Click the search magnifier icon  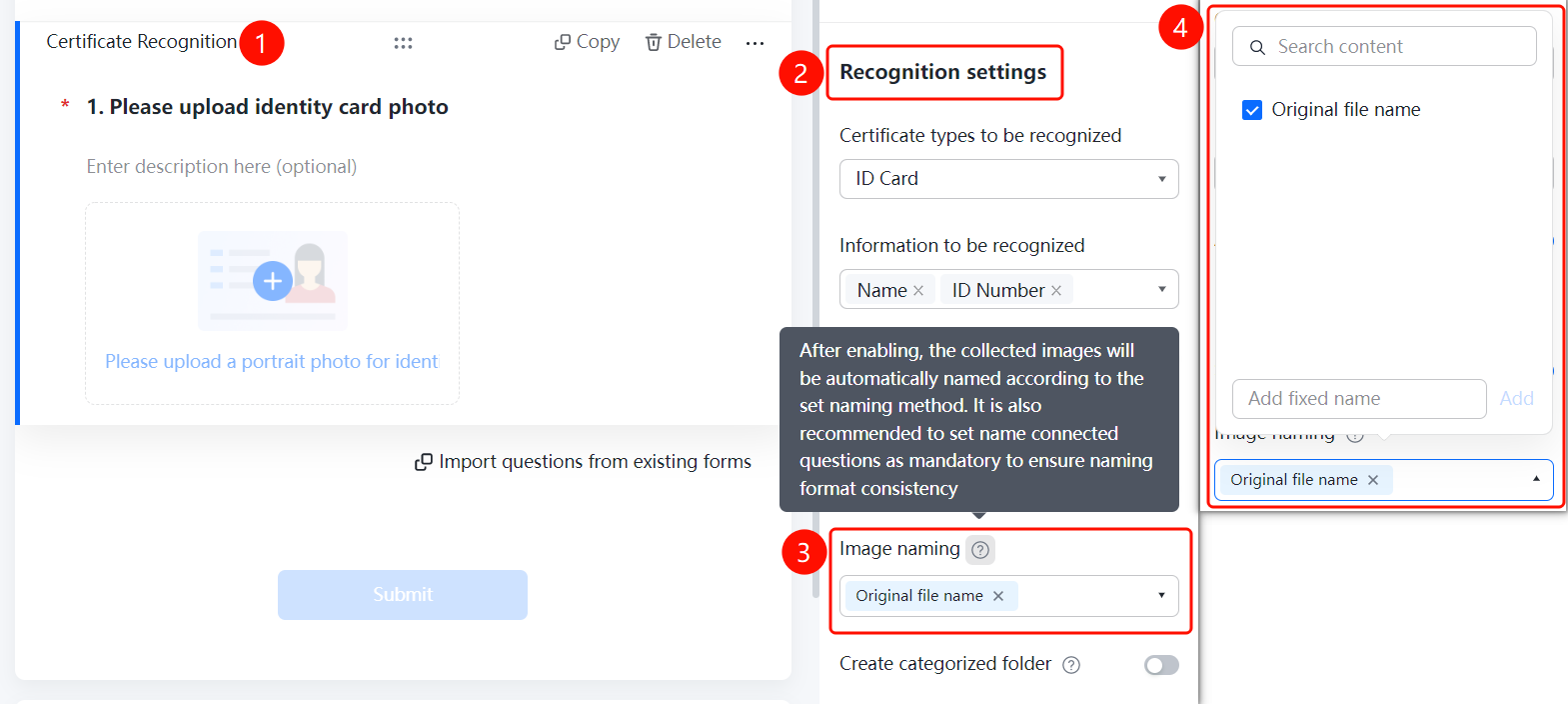tap(1257, 47)
